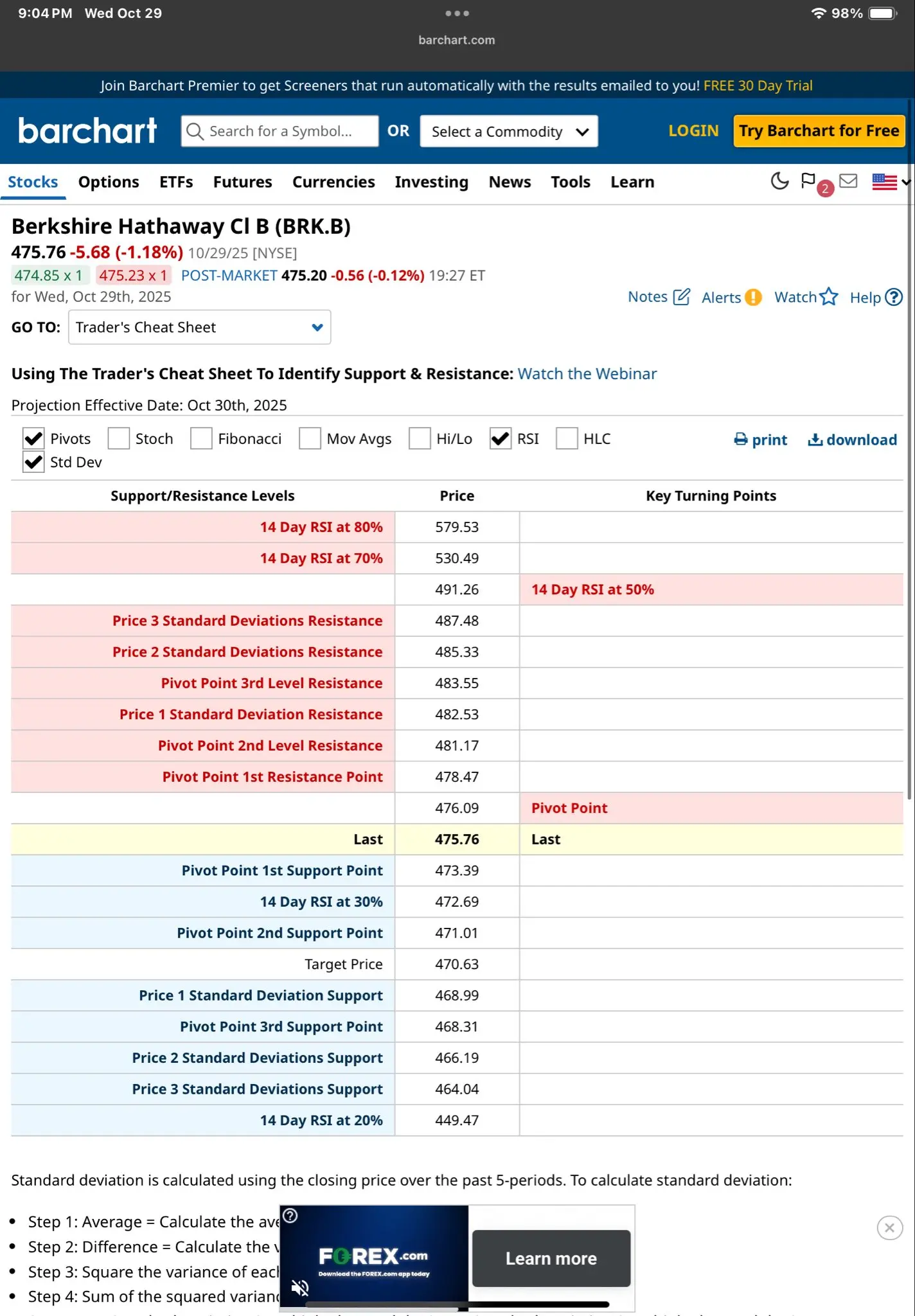915x1316 pixels.
Task: Close the ad with X button
Action: pyautogui.click(x=889, y=1228)
